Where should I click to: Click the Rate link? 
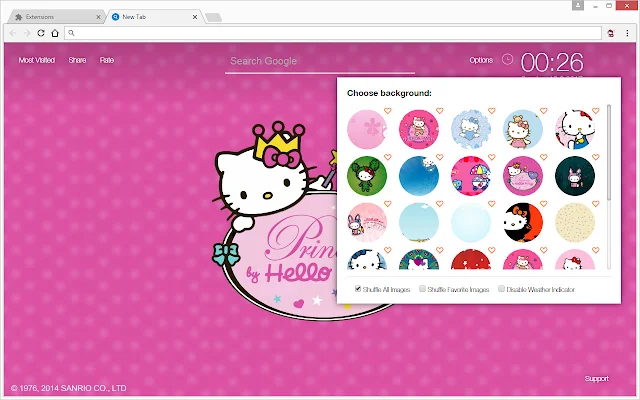click(x=107, y=60)
